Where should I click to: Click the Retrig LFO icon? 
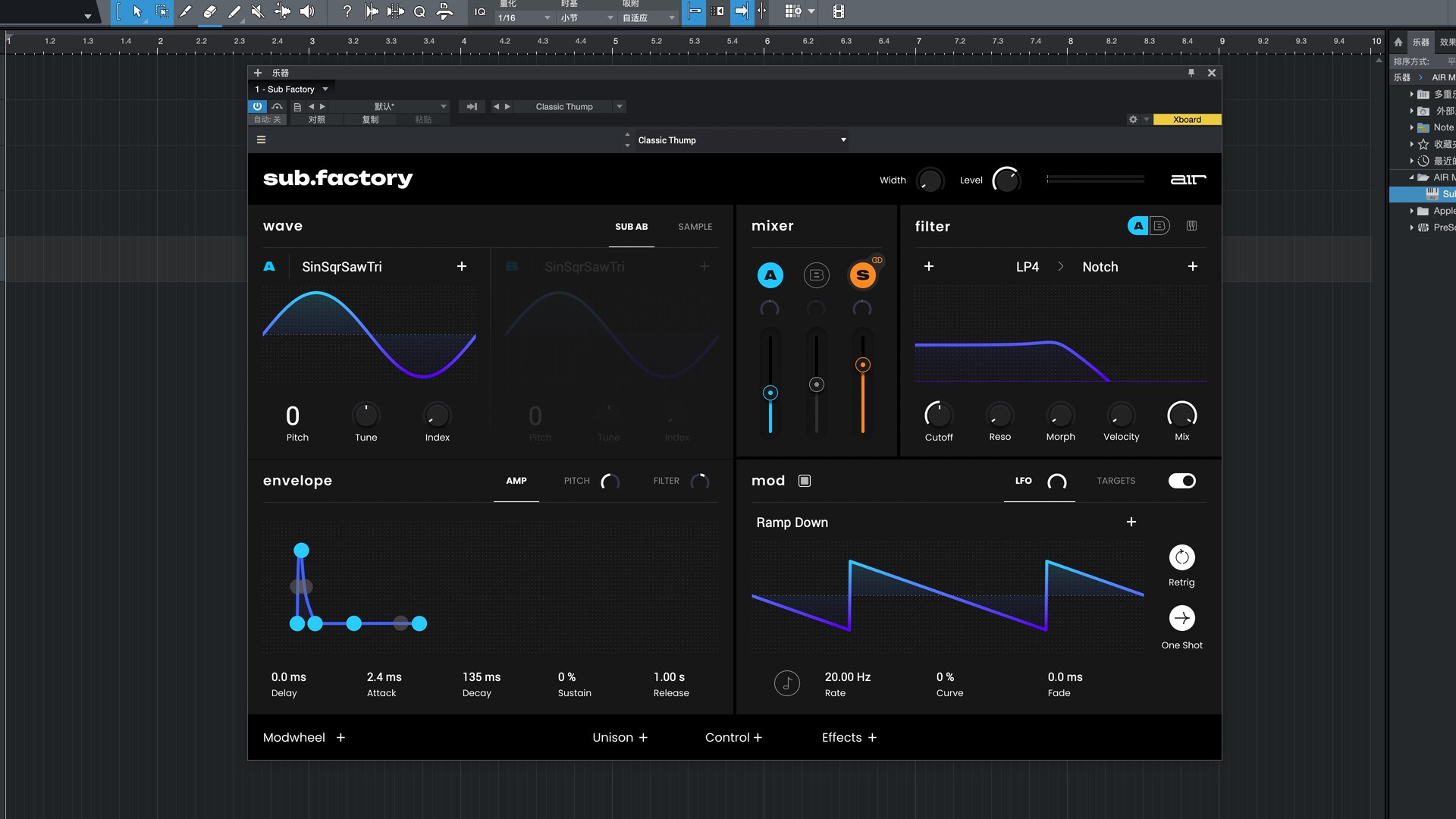click(1181, 557)
